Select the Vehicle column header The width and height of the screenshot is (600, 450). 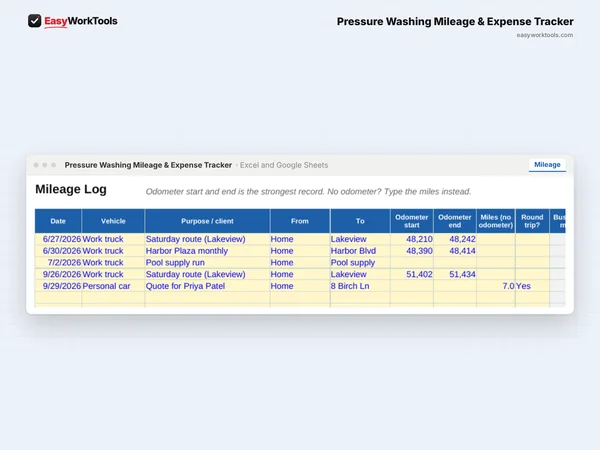point(113,221)
